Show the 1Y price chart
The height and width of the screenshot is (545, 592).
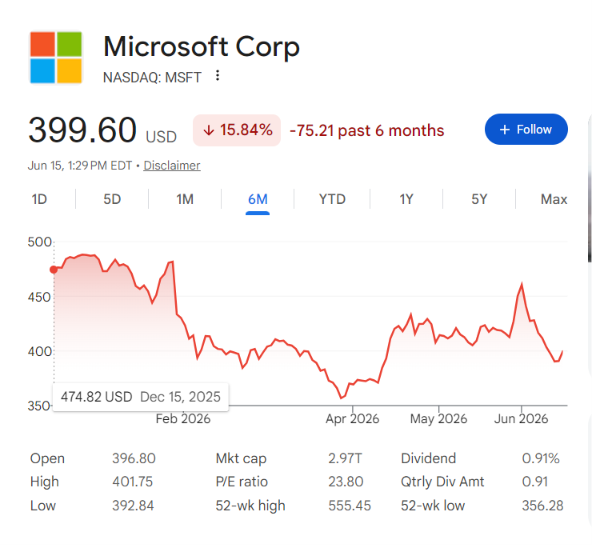point(406,199)
